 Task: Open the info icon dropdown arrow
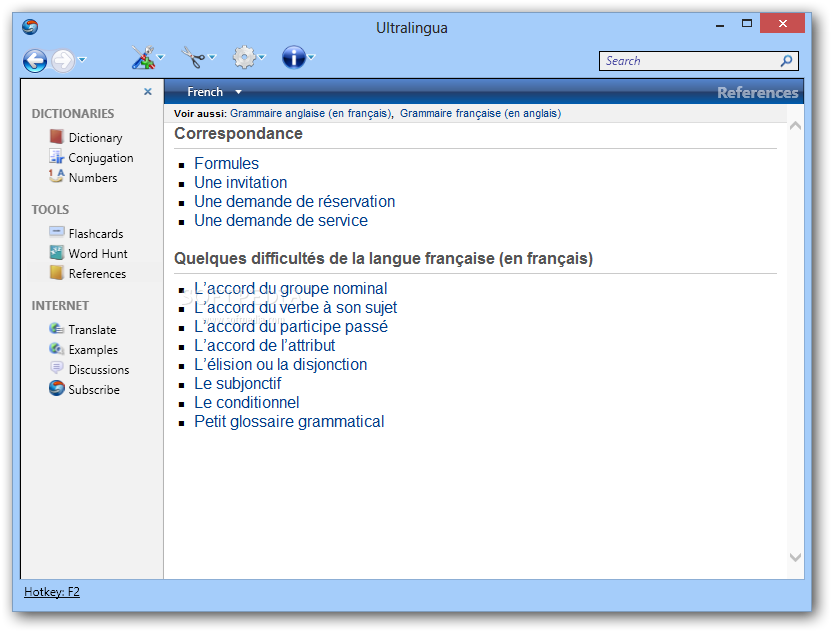(x=311, y=57)
